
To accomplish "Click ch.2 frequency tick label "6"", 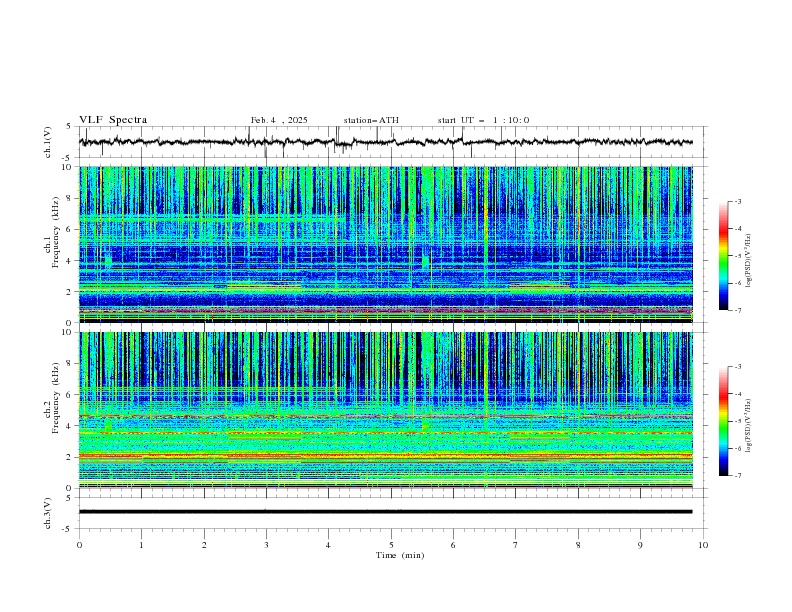I will 69,395.
